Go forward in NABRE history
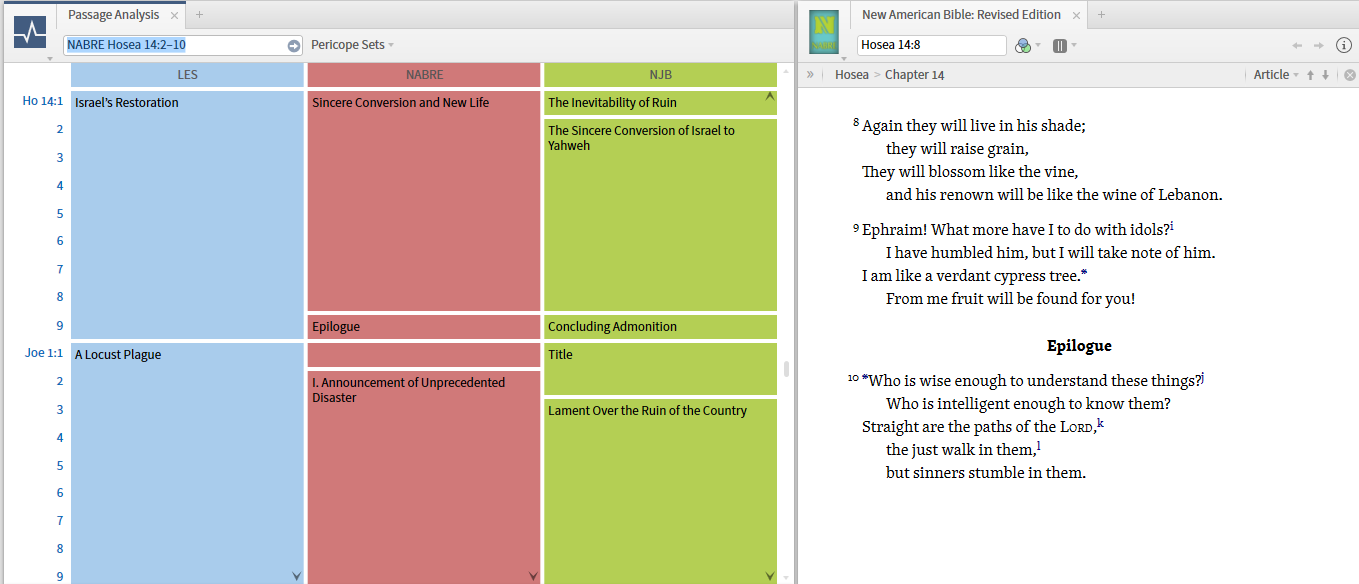 (1319, 45)
